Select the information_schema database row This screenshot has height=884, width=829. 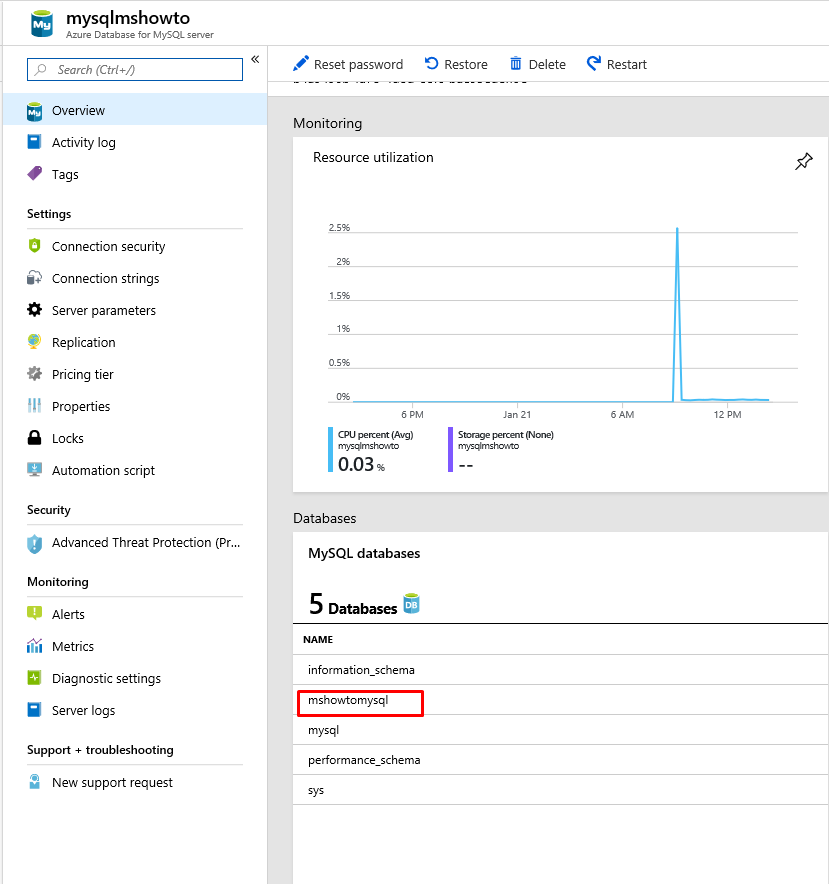(x=561, y=670)
